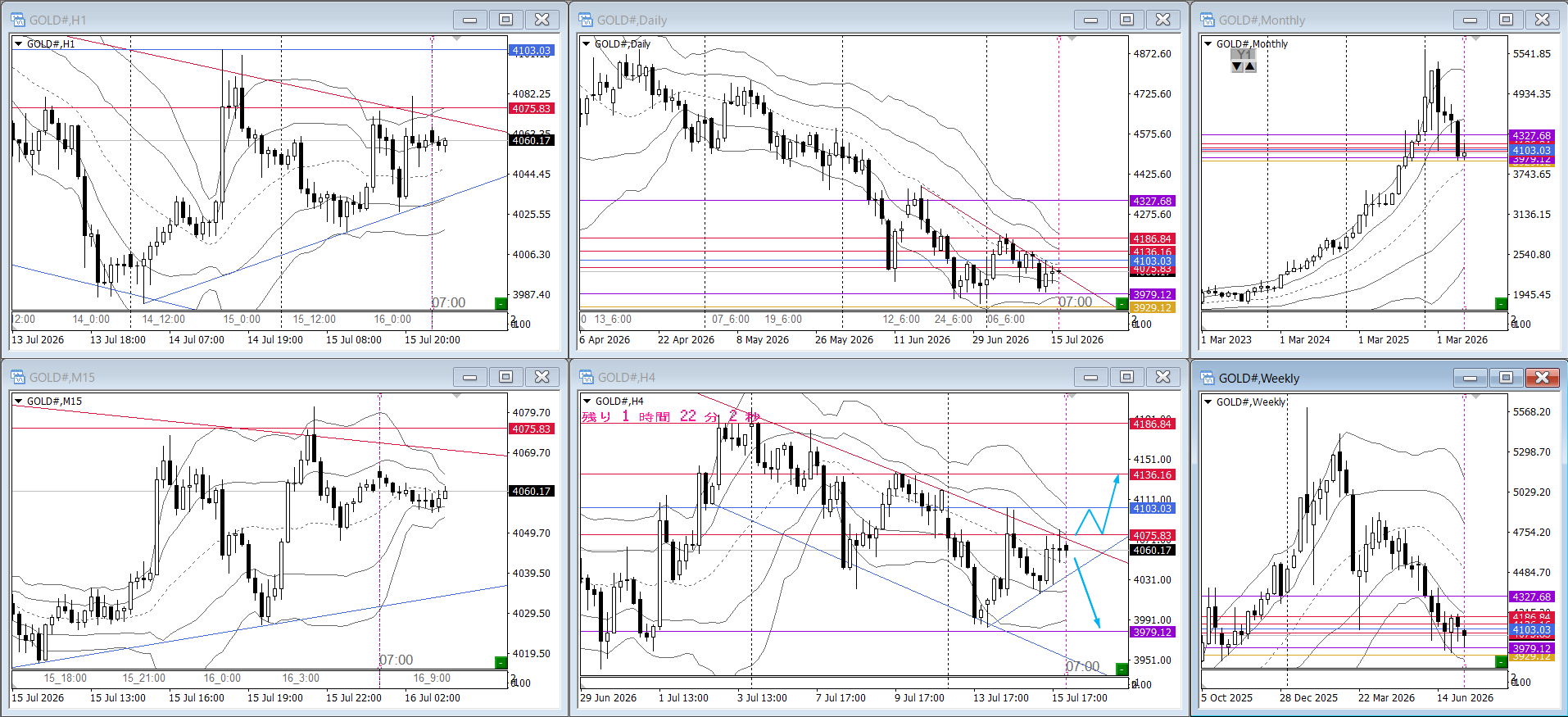The height and width of the screenshot is (717, 1568).
Task: Click the 07:00 time label on the H4 chart
Action: point(1082,666)
